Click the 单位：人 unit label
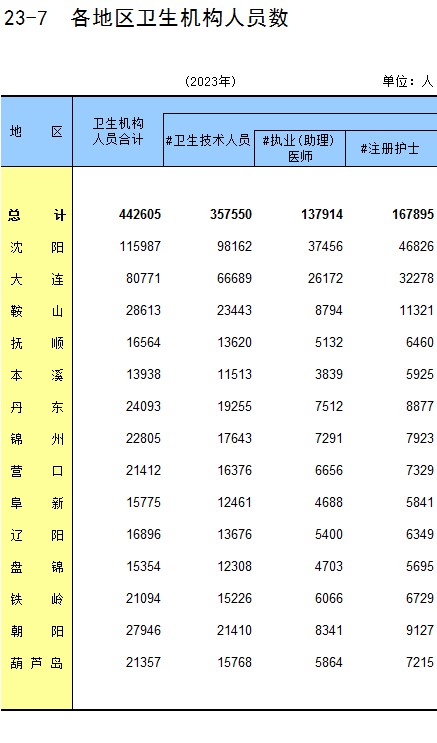 point(408,81)
